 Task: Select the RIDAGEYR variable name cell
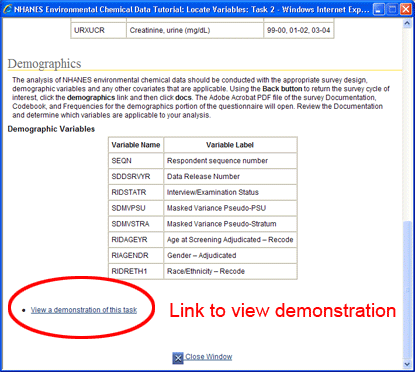pos(136,240)
